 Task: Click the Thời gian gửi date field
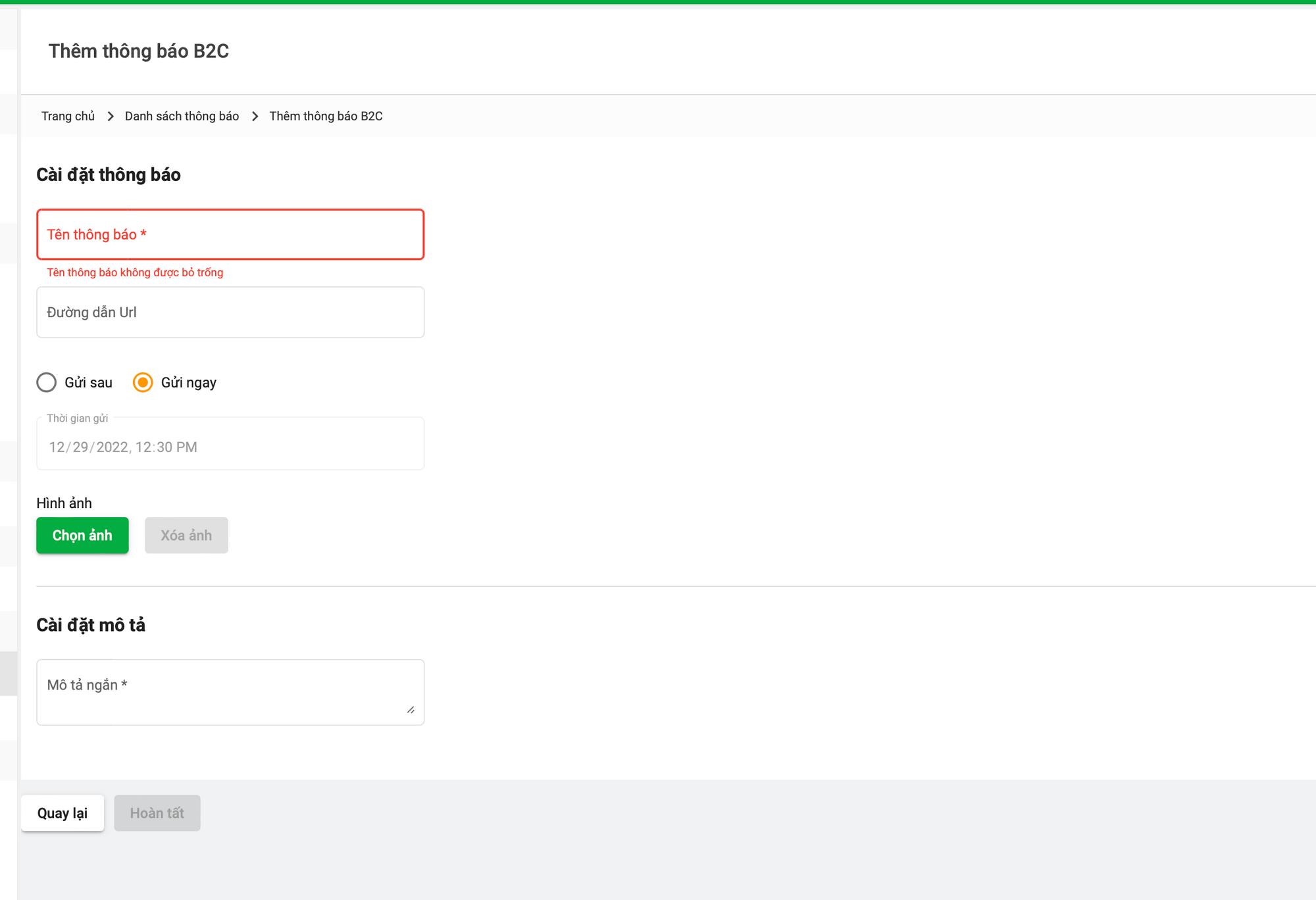click(230, 447)
